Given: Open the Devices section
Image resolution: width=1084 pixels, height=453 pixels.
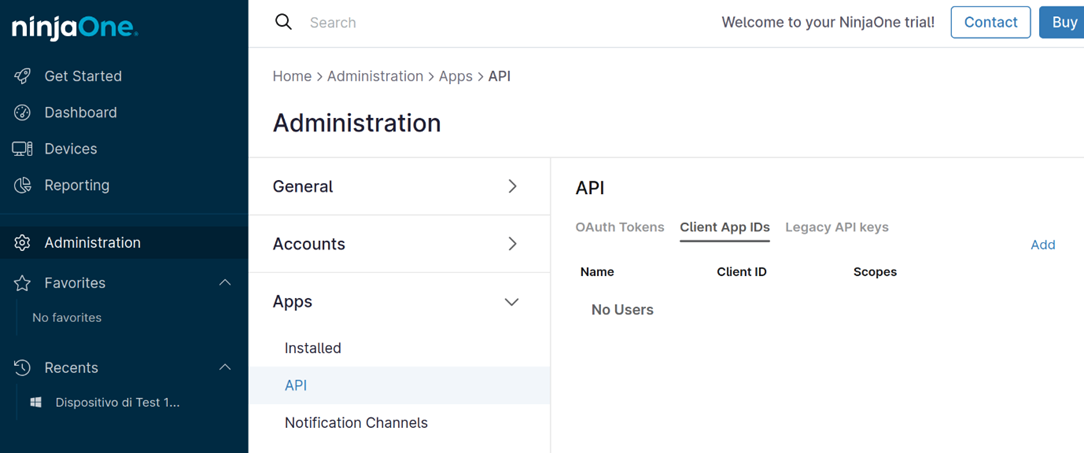Looking at the screenshot, I should (71, 149).
